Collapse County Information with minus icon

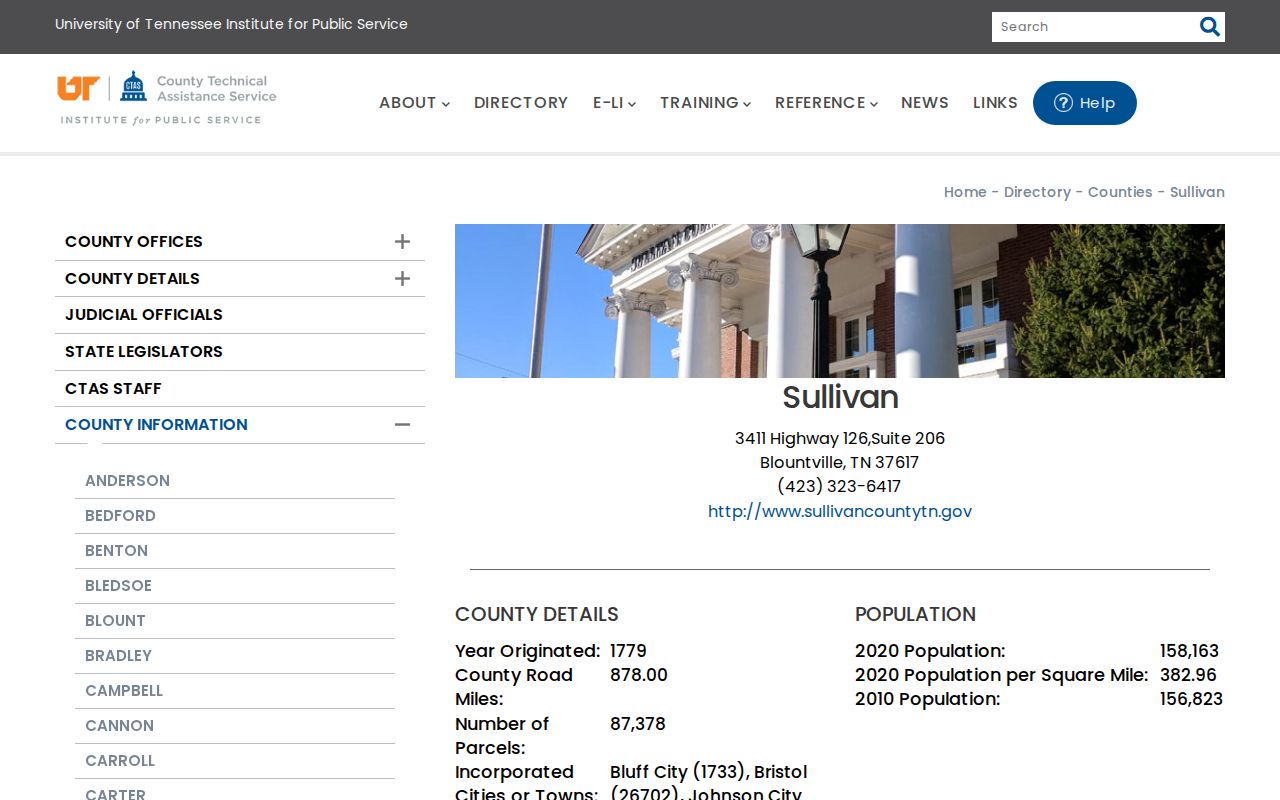click(402, 425)
